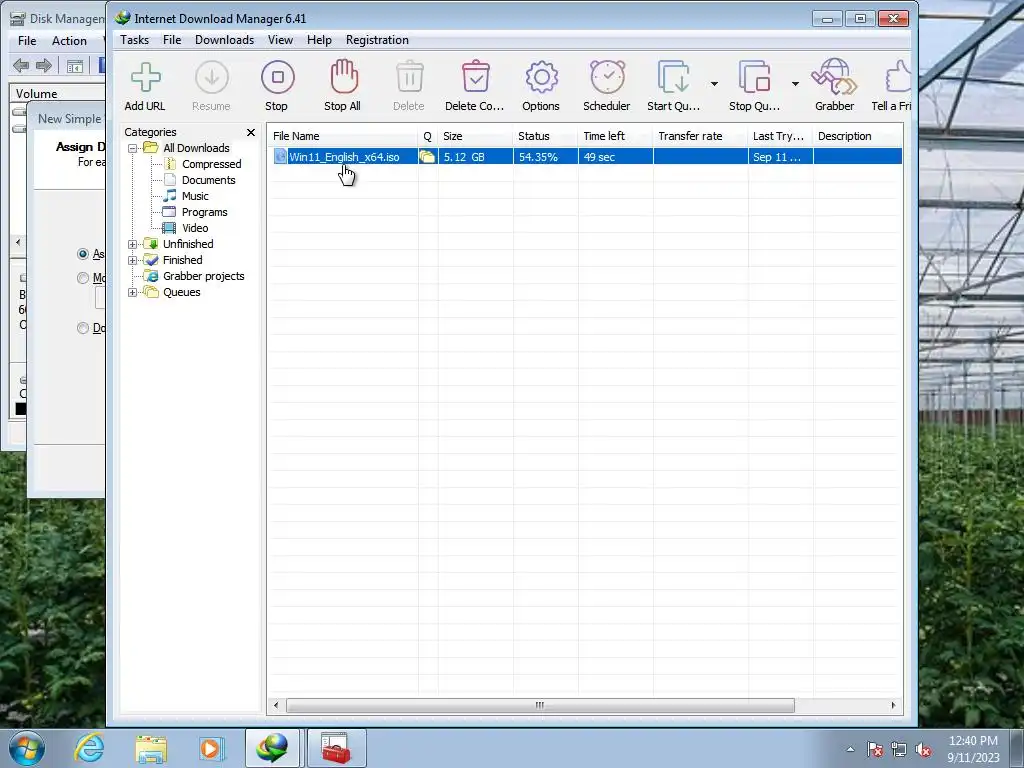Screen dimensions: 1024x768
Task: Click the download list scrollbar right arrow
Action: [x=893, y=705]
